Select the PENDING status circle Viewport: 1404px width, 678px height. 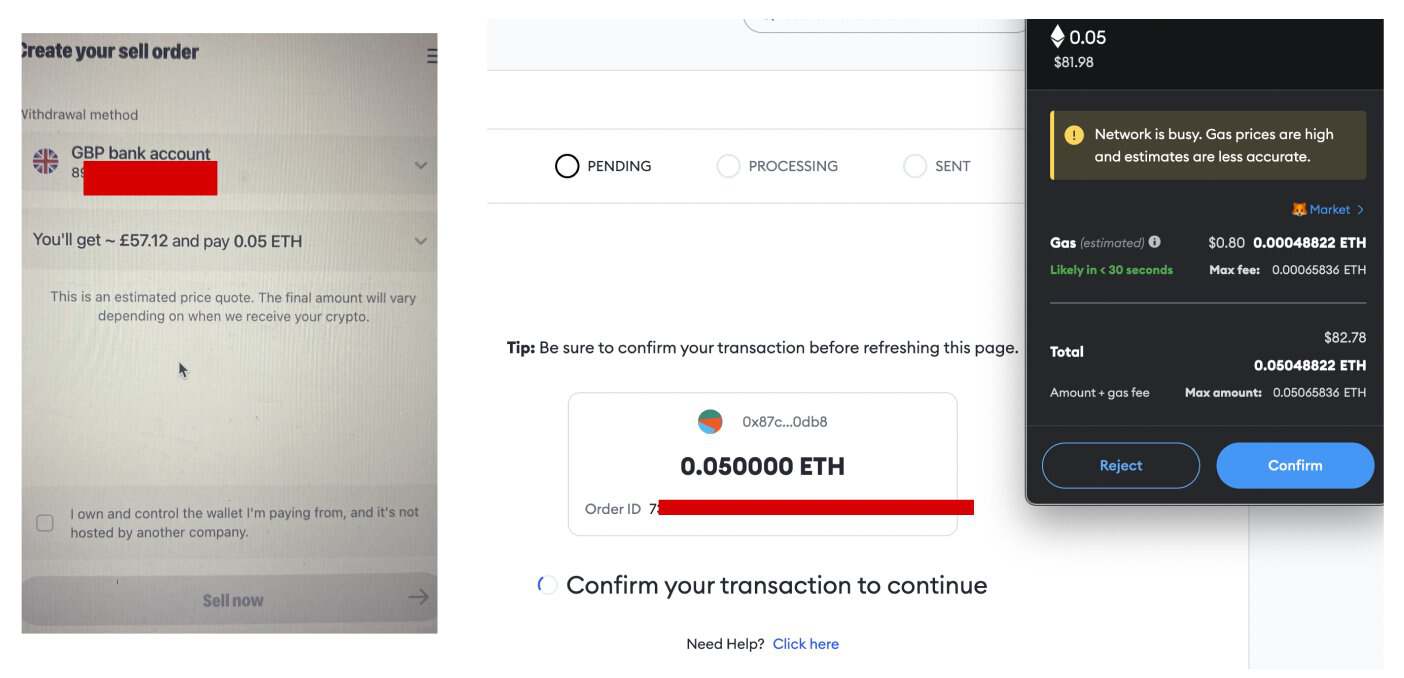point(567,165)
